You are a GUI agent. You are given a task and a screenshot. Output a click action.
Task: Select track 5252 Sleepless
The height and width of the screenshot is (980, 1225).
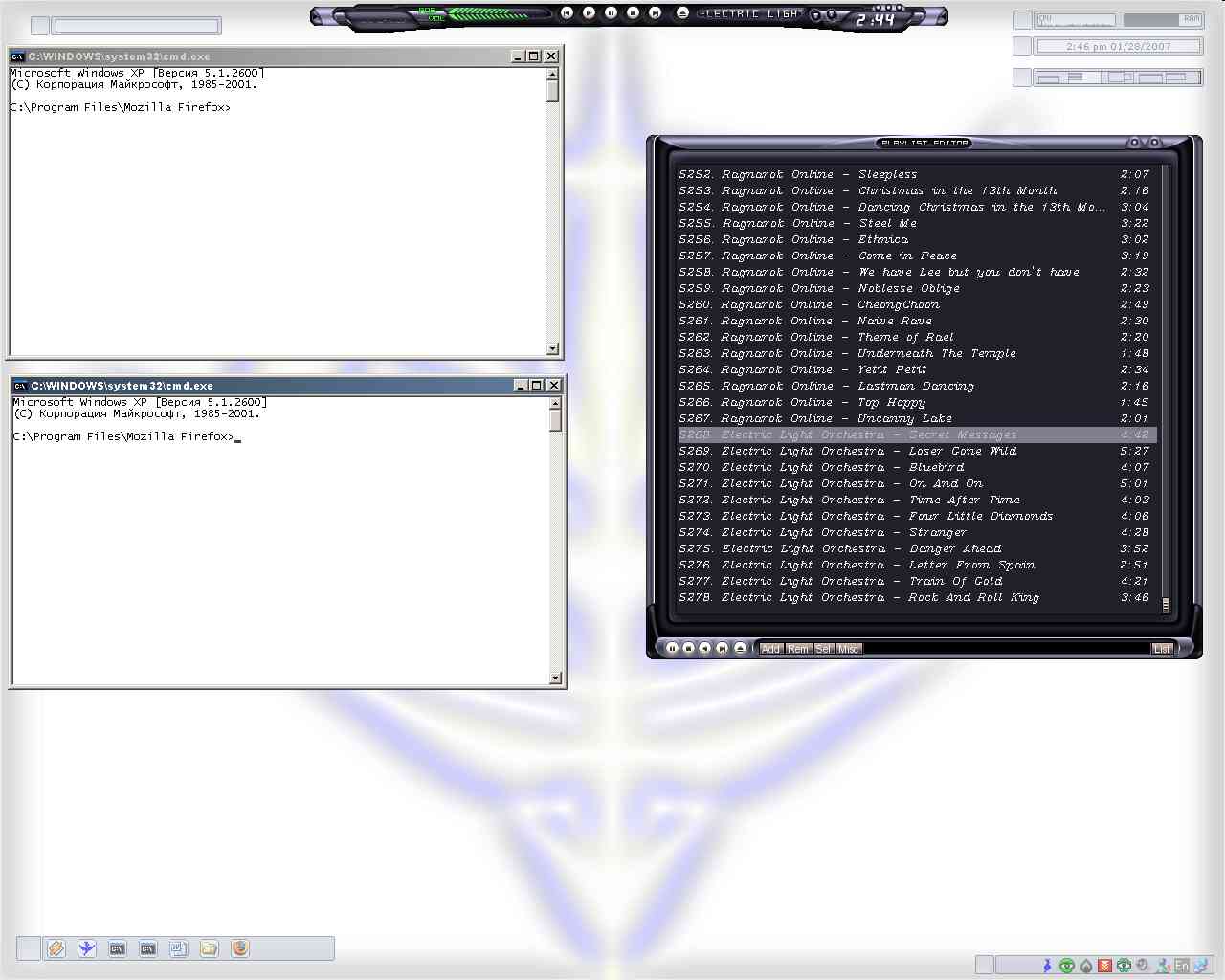point(915,174)
